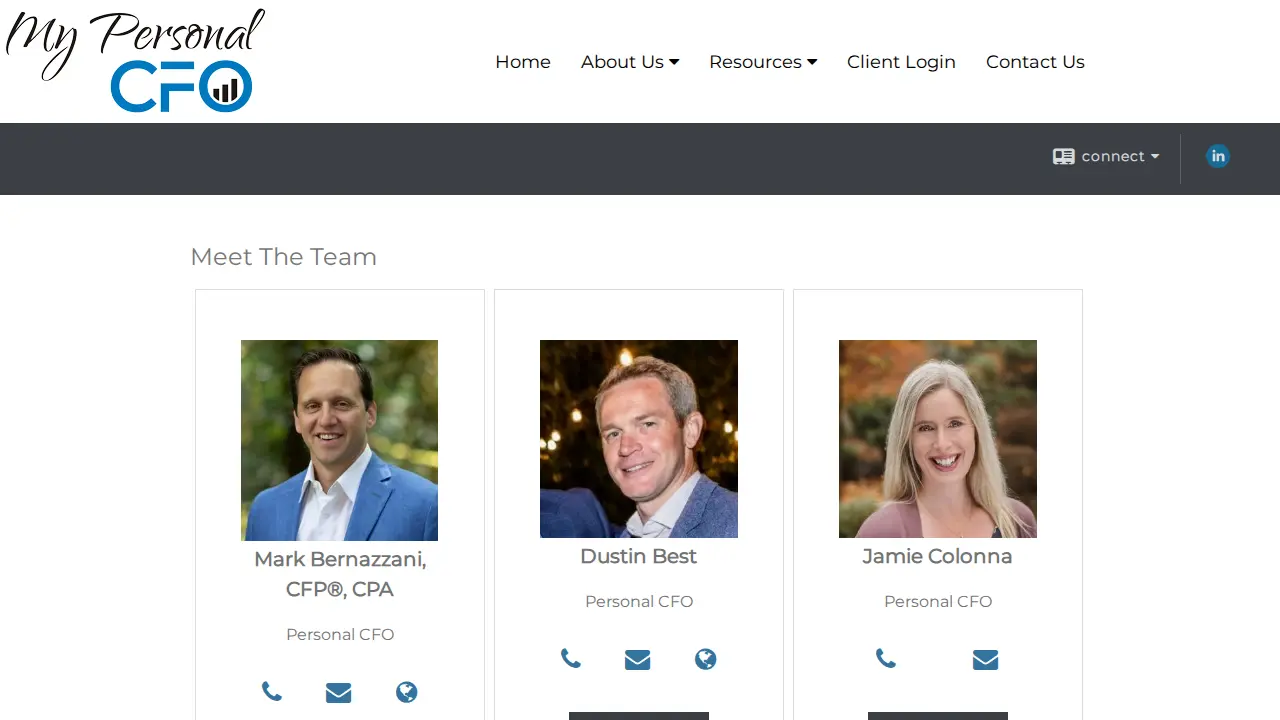This screenshot has height=720, width=1280.
Task: Open the LinkedIn icon in the header bar
Action: coord(1217,156)
